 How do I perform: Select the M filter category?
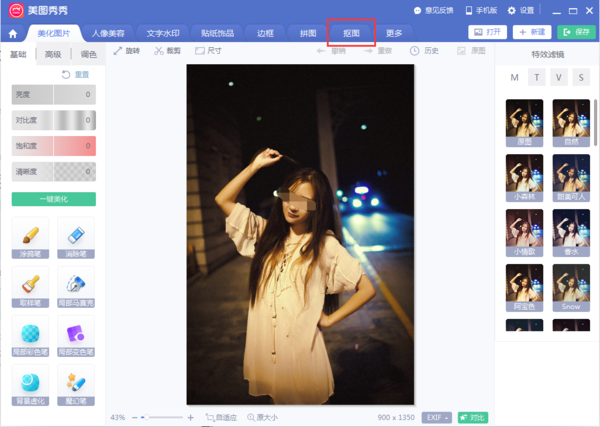click(x=514, y=78)
